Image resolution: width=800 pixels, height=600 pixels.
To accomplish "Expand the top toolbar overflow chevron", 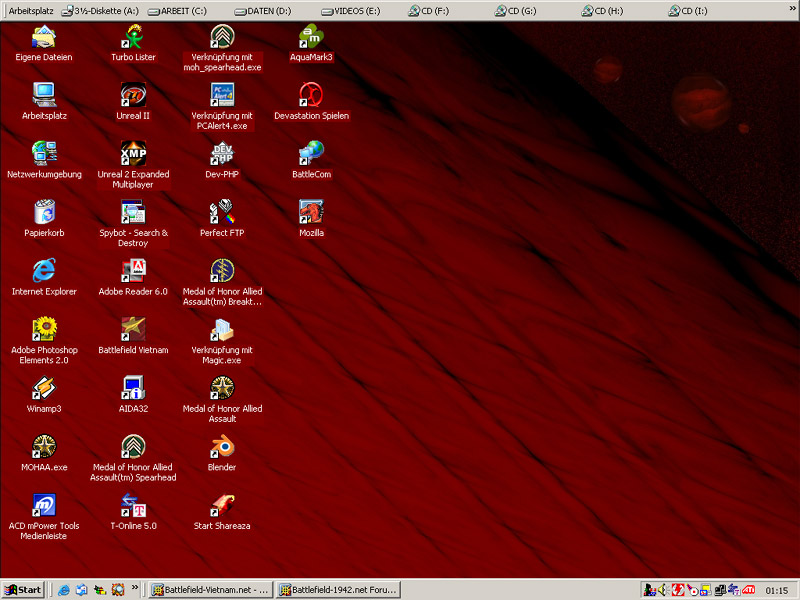I will tap(792, 9).
